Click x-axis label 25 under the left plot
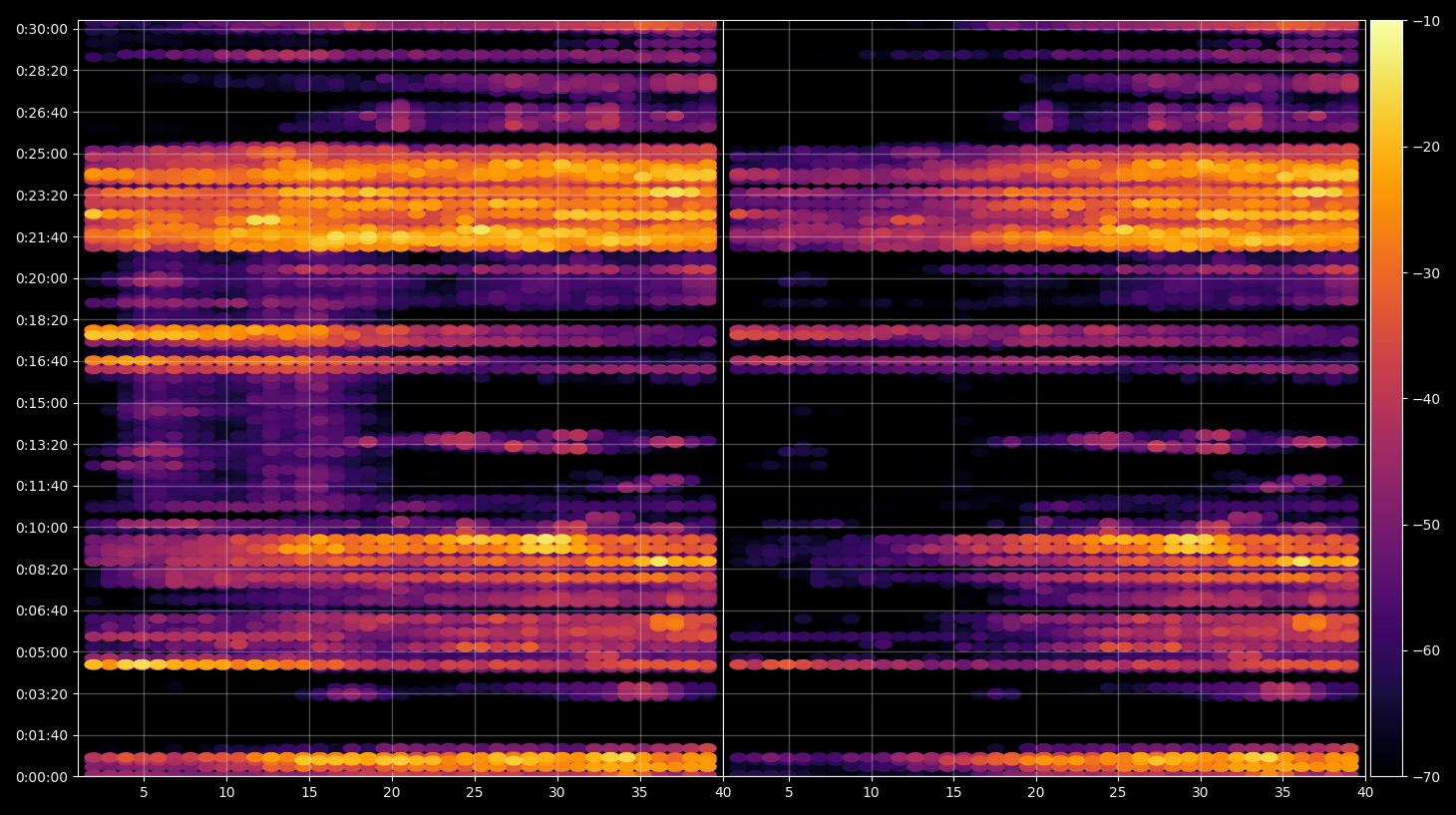 click(x=474, y=792)
